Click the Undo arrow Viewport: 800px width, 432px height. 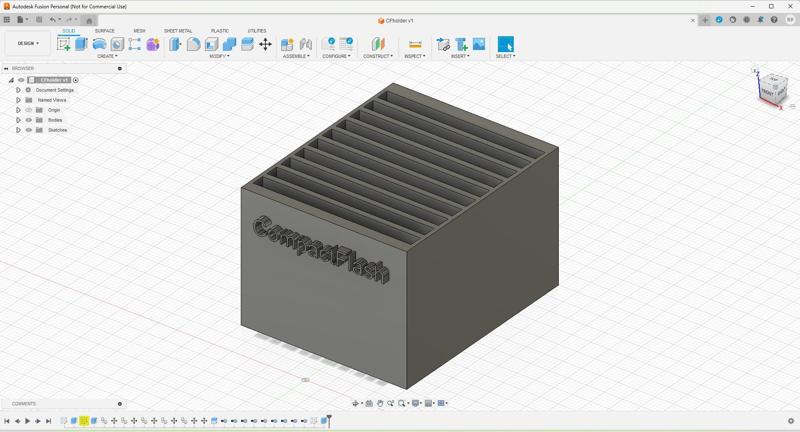click(53, 20)
